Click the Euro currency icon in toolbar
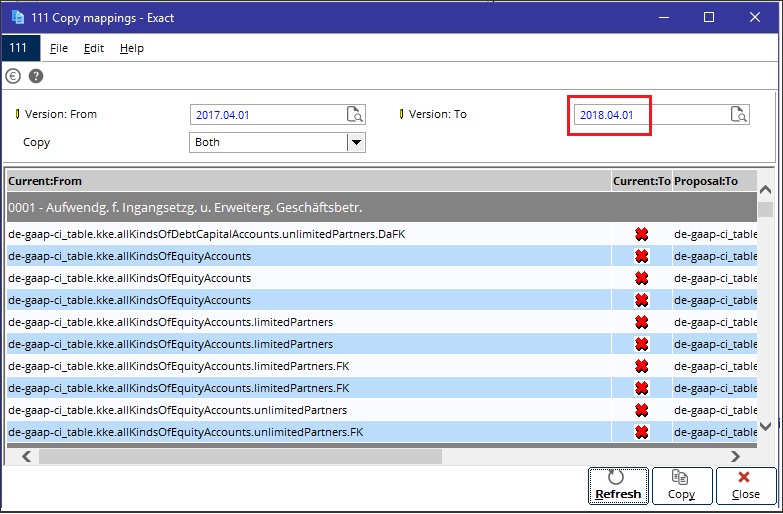 [x=13, y=76]
